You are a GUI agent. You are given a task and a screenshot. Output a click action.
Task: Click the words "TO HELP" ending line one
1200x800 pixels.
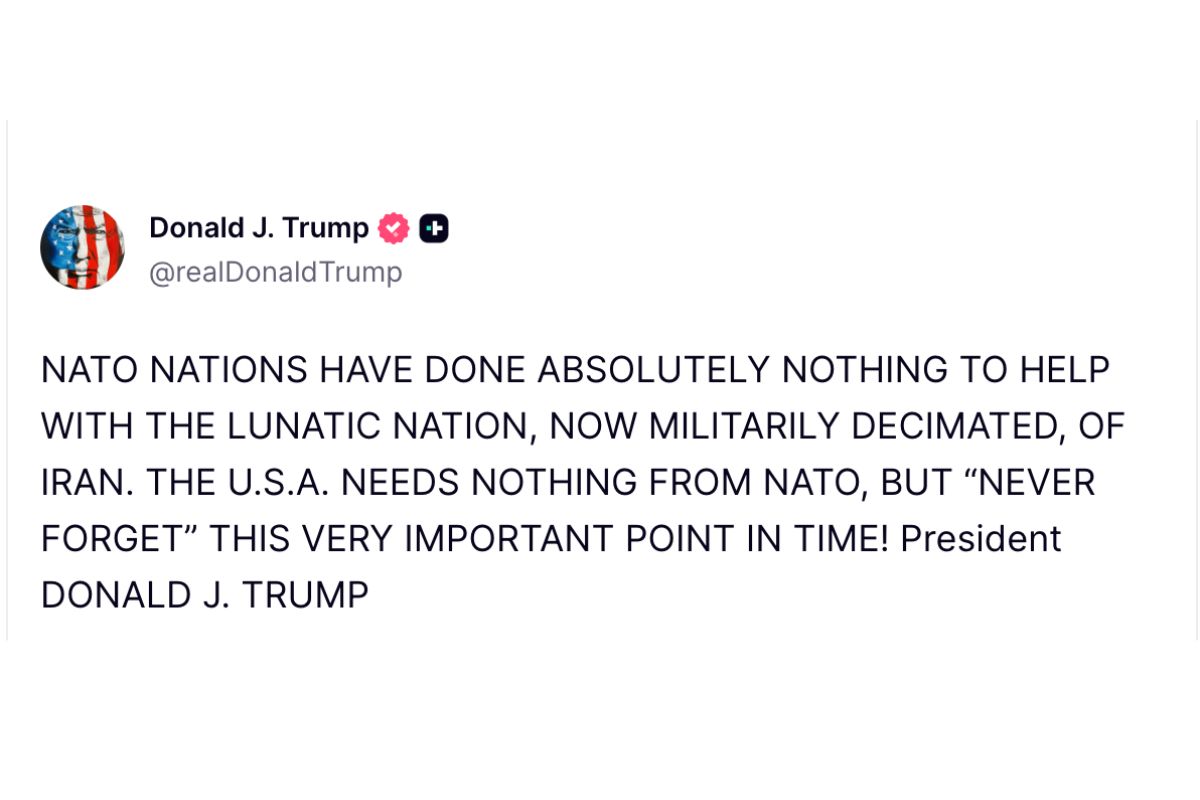[x=1037, y=370]
